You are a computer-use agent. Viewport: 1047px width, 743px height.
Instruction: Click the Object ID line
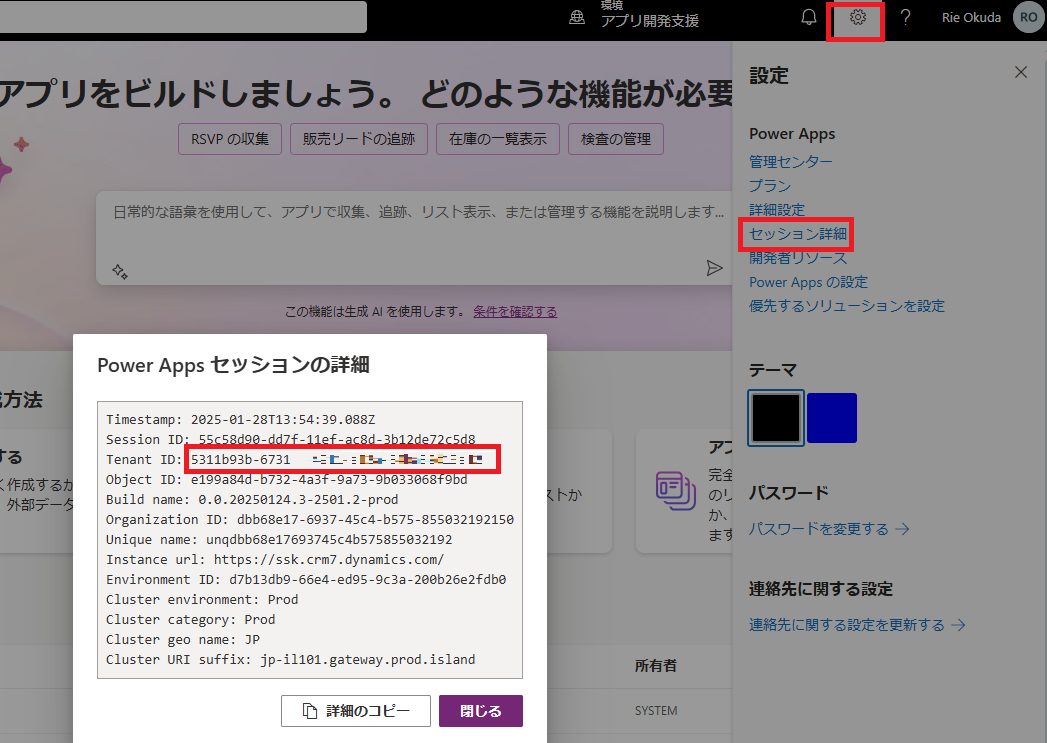click(286, 480)
